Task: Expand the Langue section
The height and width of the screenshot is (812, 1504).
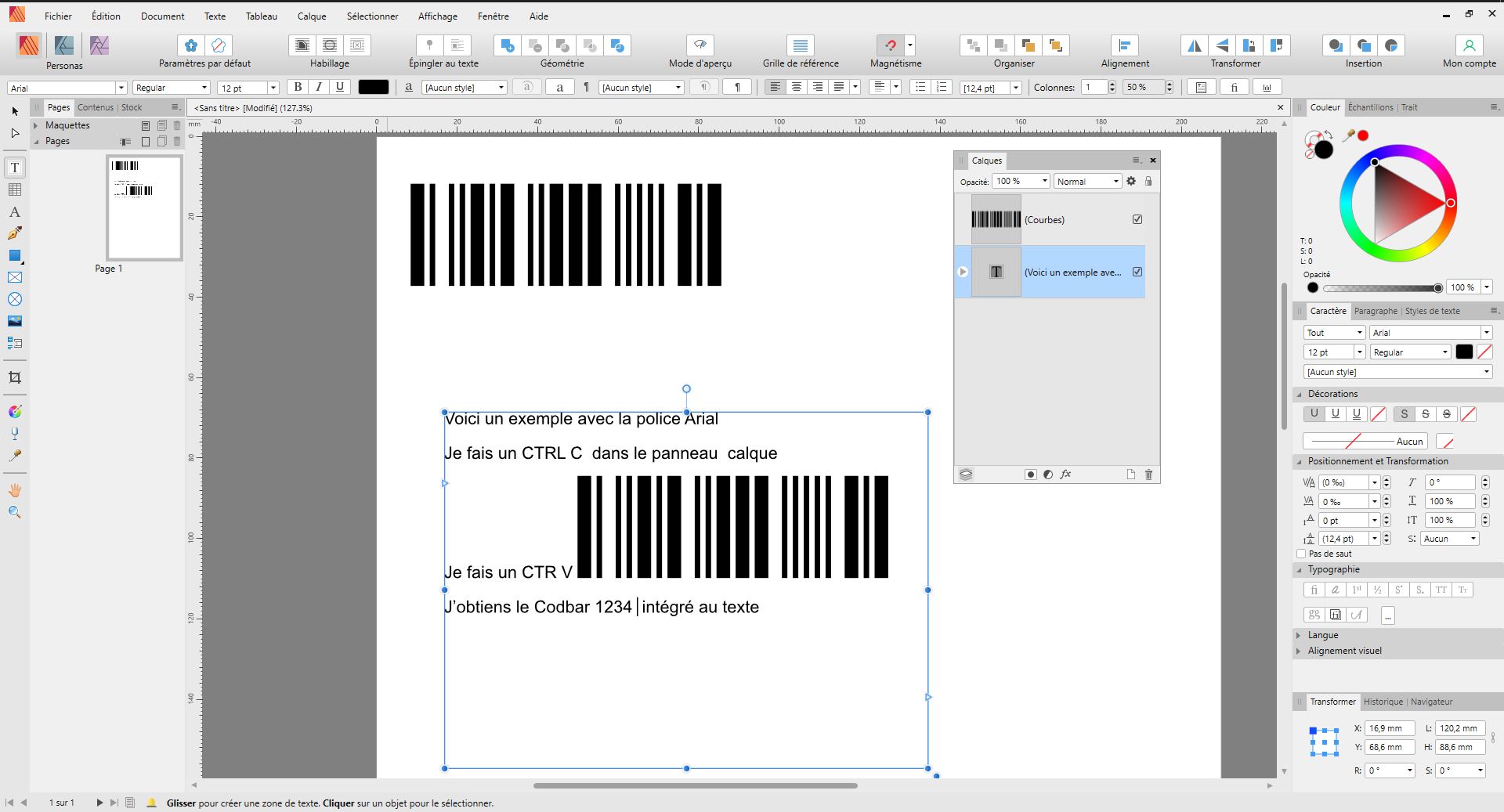Action: tap(1299, 635)
